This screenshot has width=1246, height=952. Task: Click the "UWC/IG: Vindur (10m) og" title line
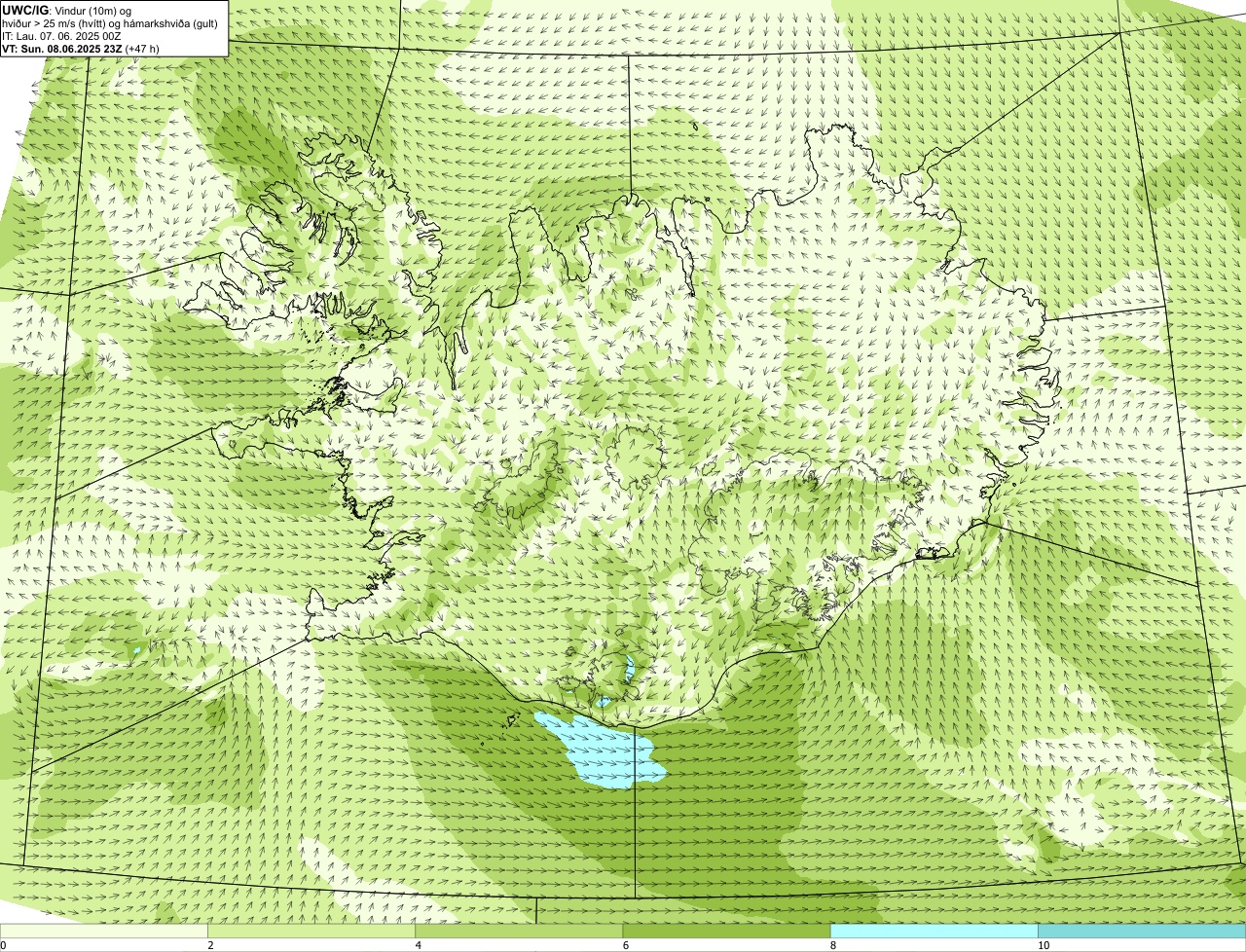click(x=66, y=11)
